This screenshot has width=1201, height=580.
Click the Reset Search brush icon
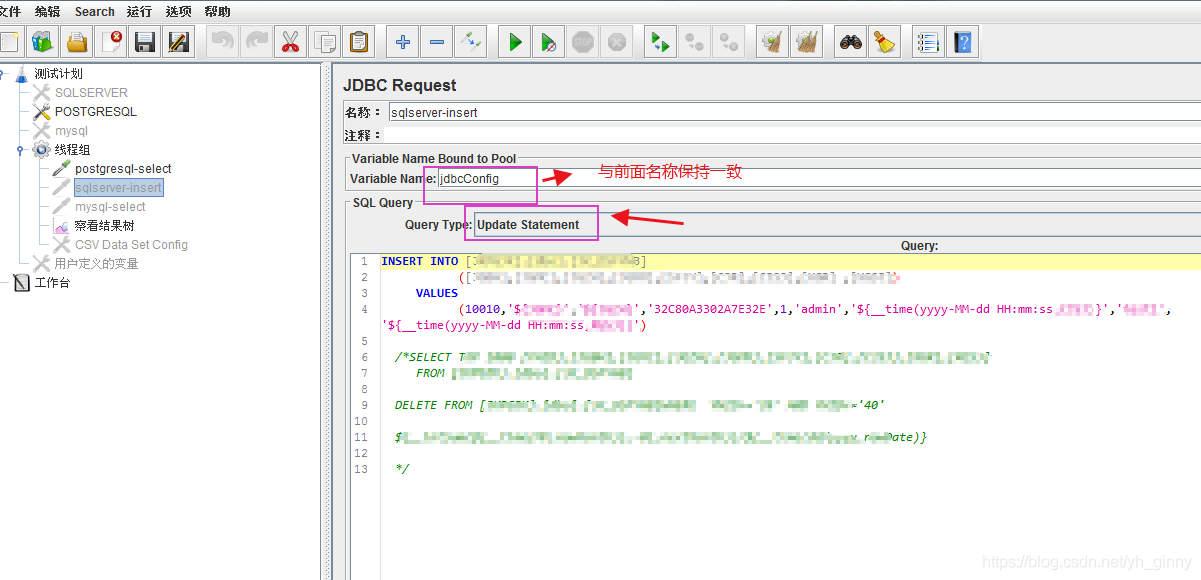click(885, 42)
